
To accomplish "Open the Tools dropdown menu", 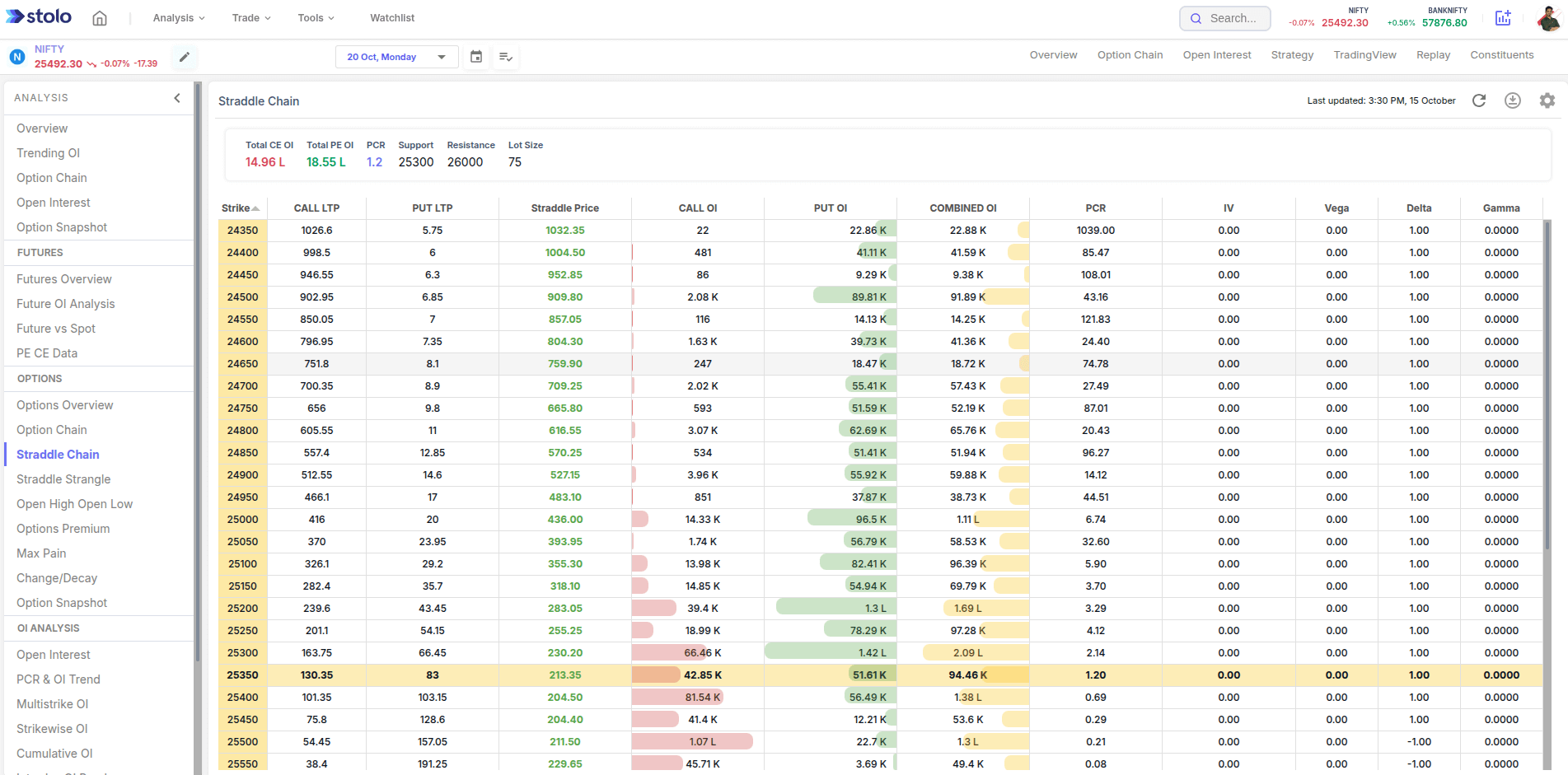I will click(316, 18).
